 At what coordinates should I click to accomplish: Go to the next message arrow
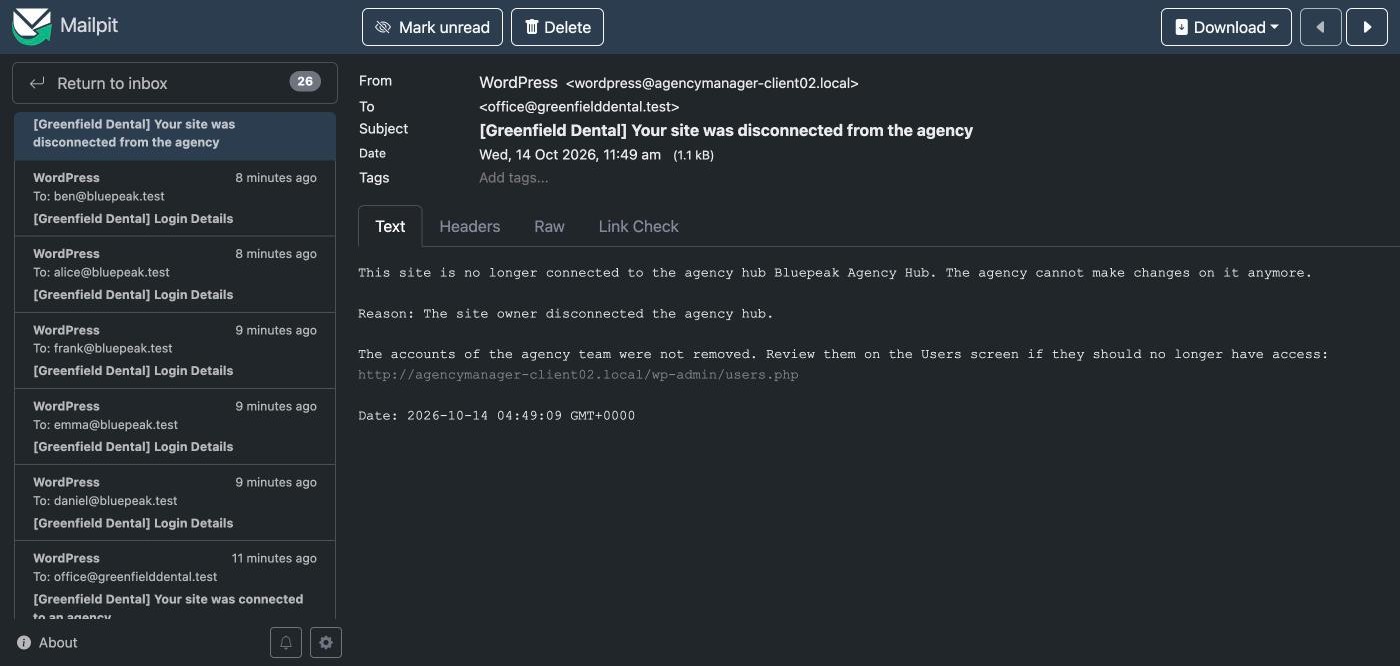pyautogui.click(x=1367, y=27)
